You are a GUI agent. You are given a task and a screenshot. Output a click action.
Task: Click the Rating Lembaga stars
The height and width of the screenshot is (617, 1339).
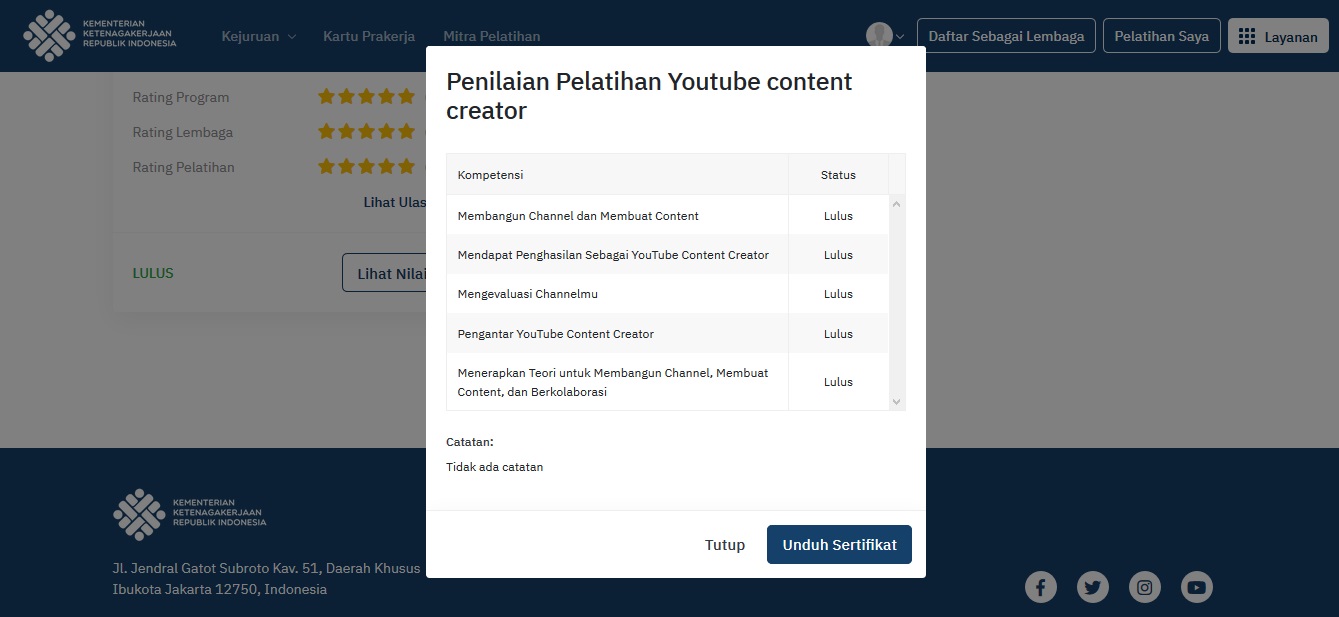(x=366, y=132)
